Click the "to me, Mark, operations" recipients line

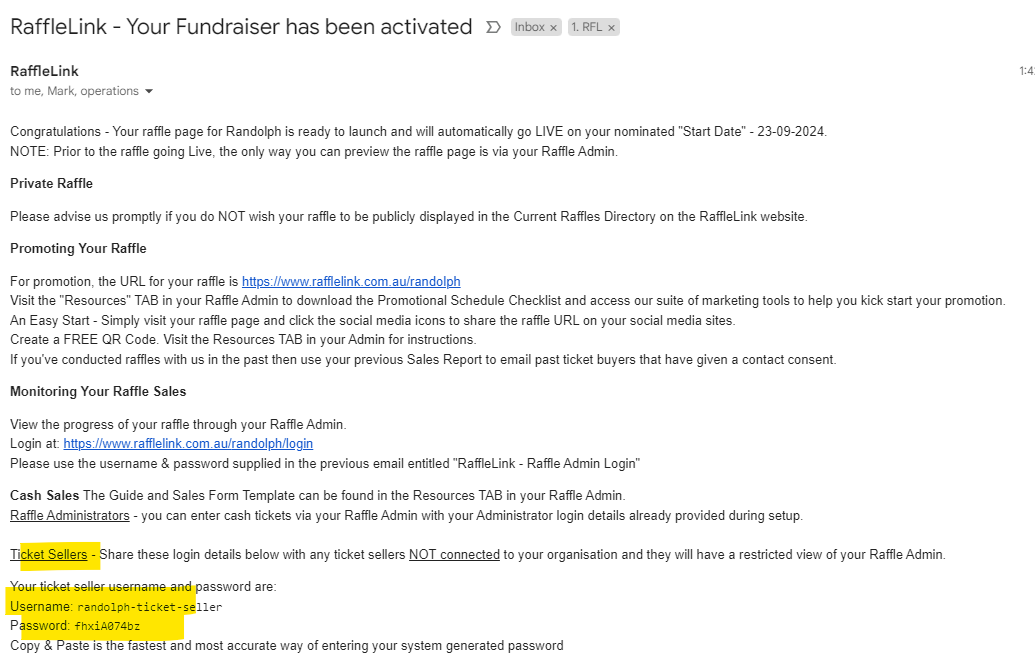[x=74, y=91]
